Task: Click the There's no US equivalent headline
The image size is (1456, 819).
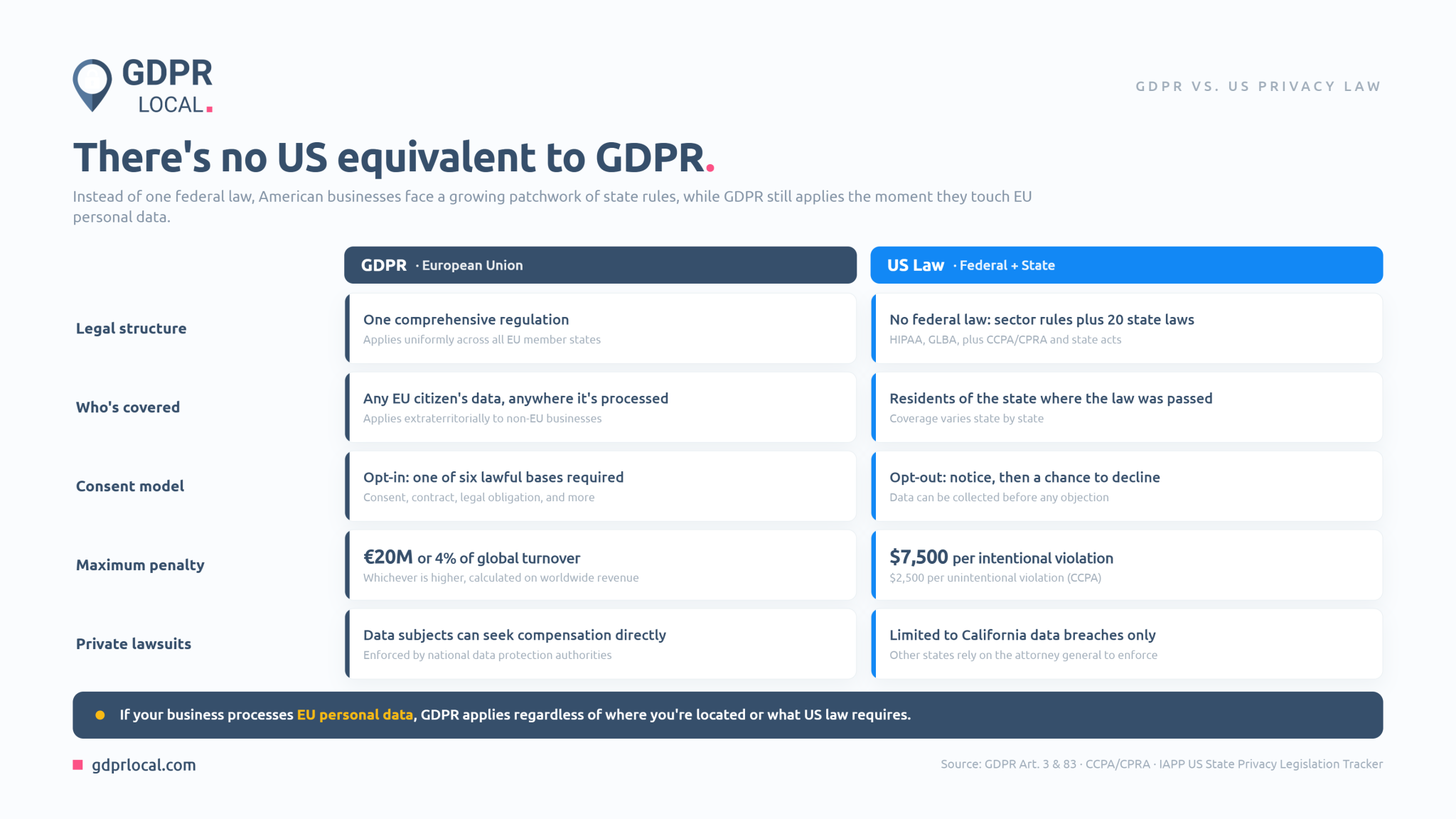Action: point(393,157)
